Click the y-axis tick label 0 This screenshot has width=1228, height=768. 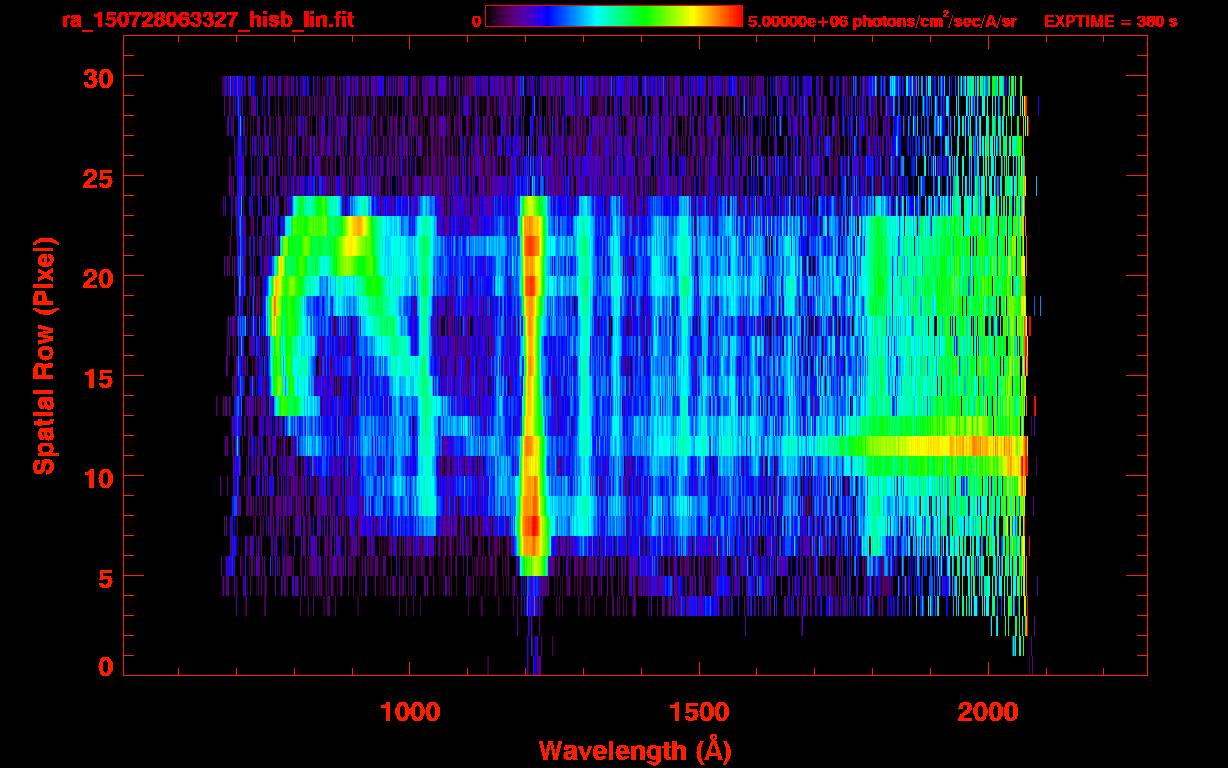click(106, 667)
